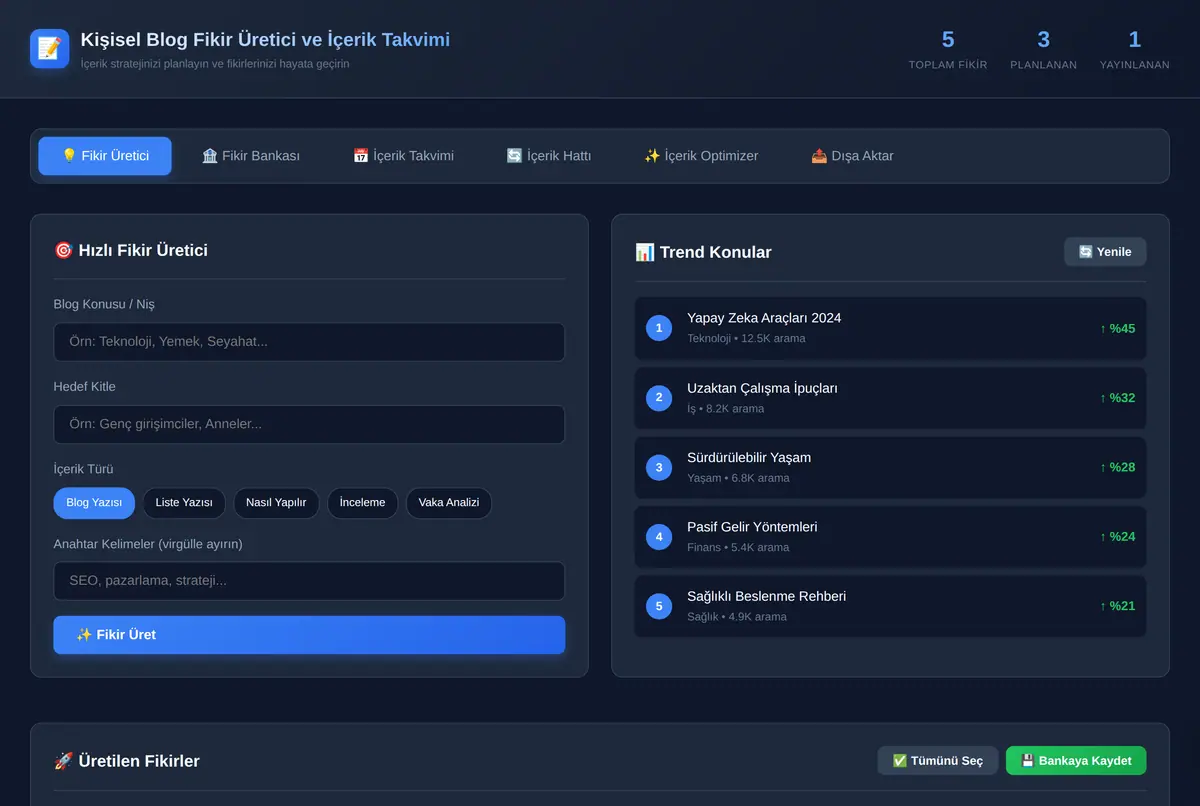Click rank badge 3 beside Sürdürülebilir Yaşam
1200x806 pixels.
(x=659, y=467)
